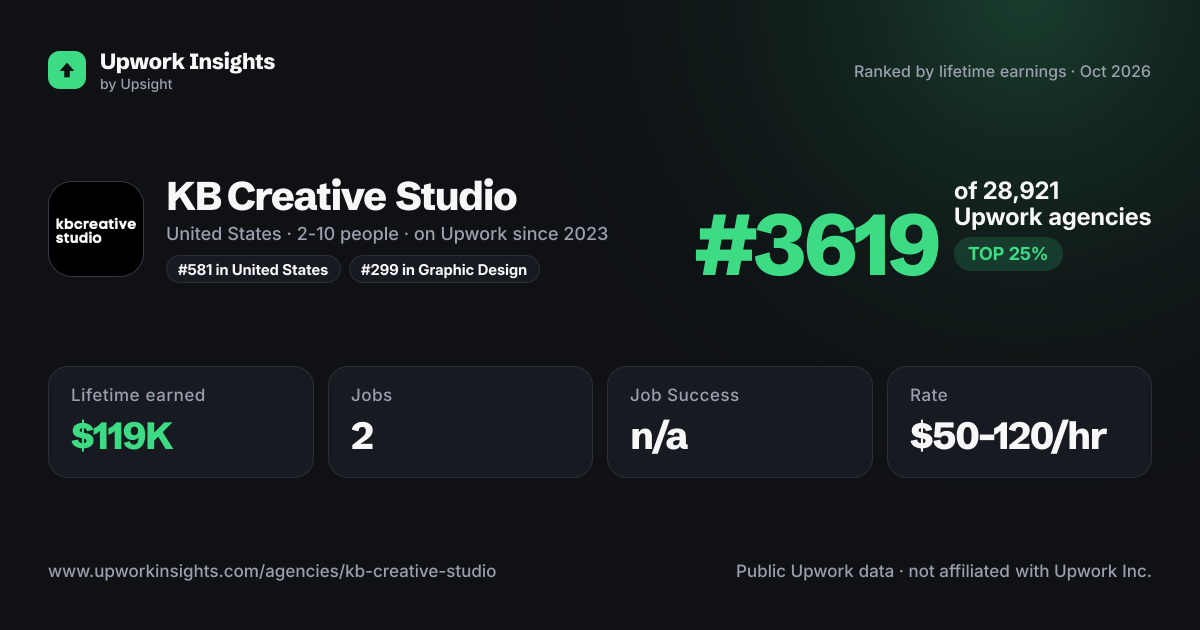
Task: Click the Jobs card label
Action: [x=372, y=395]
